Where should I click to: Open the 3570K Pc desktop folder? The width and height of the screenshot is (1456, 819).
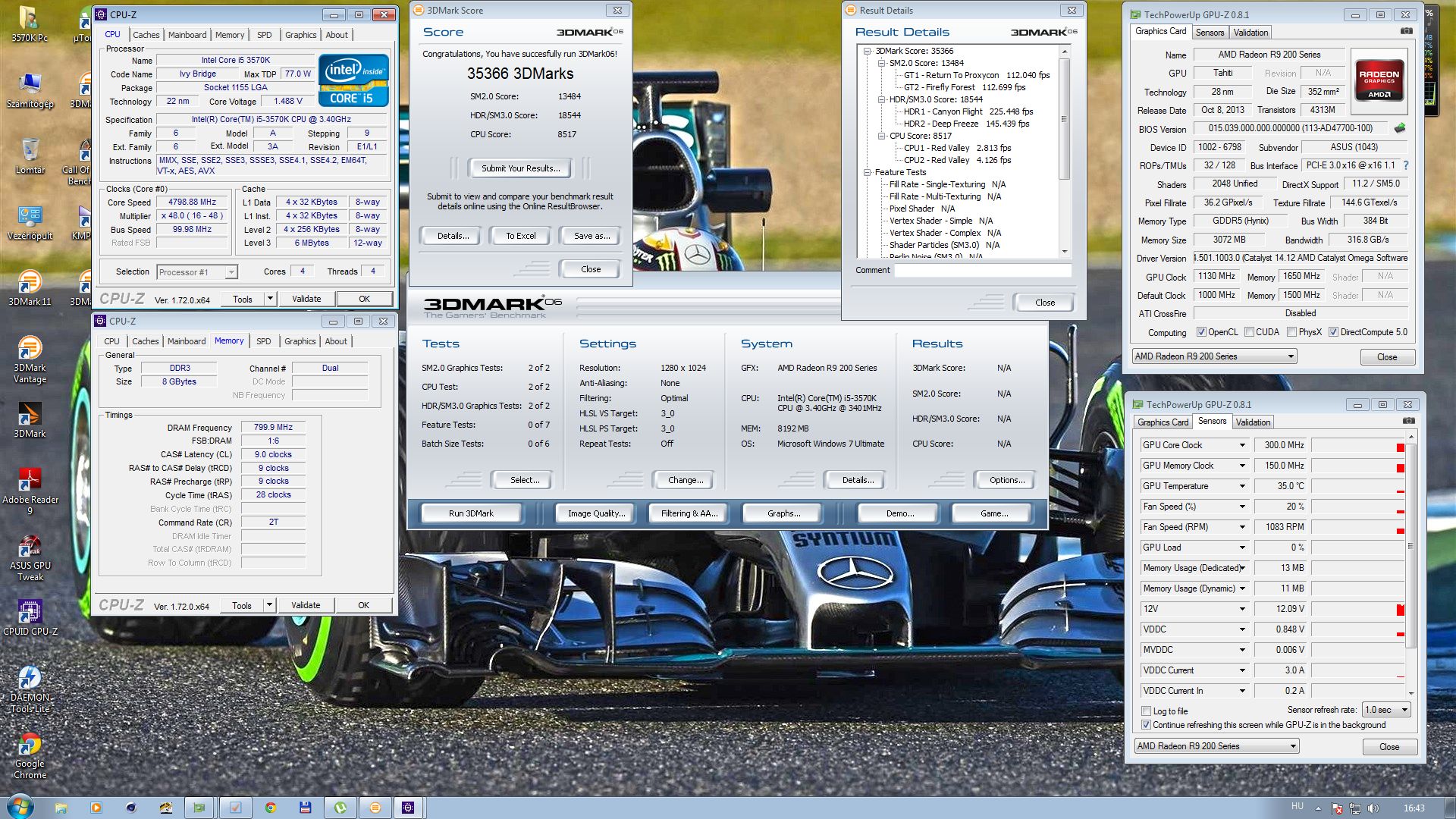[x=30, y=25]
